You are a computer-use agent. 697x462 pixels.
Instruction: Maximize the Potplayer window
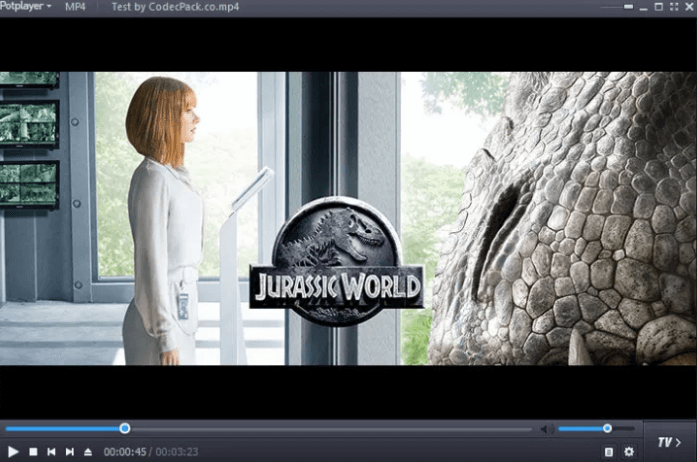pos(659,7)
